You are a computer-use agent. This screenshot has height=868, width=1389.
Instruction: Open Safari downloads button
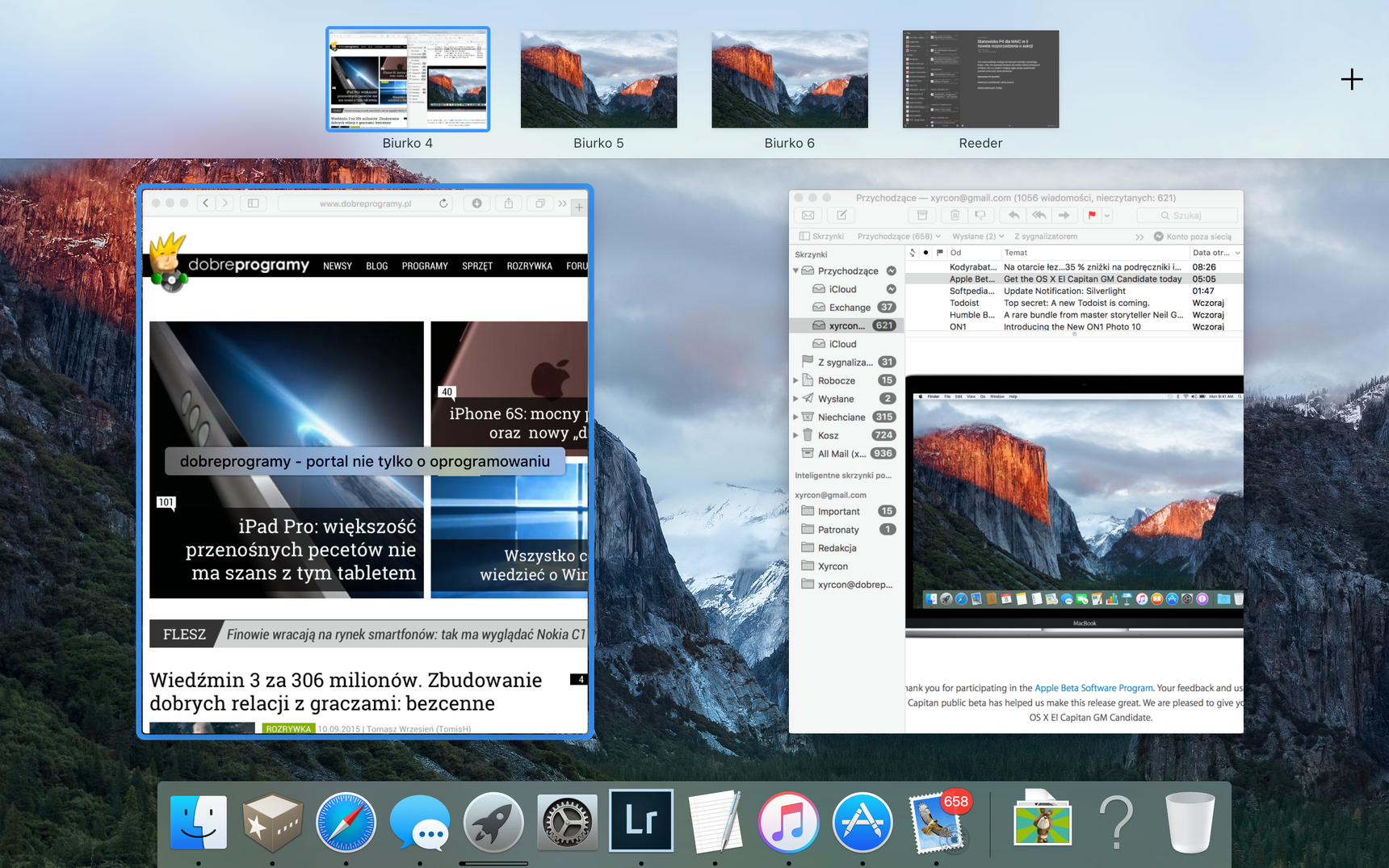pos(477,203)
